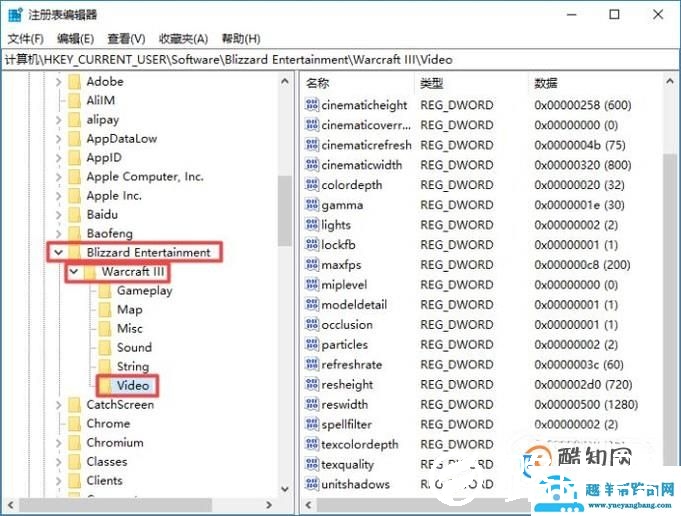Open the 编辑(E) menu
The height and width of the screenshot is (516, 681).
point(76,39)
